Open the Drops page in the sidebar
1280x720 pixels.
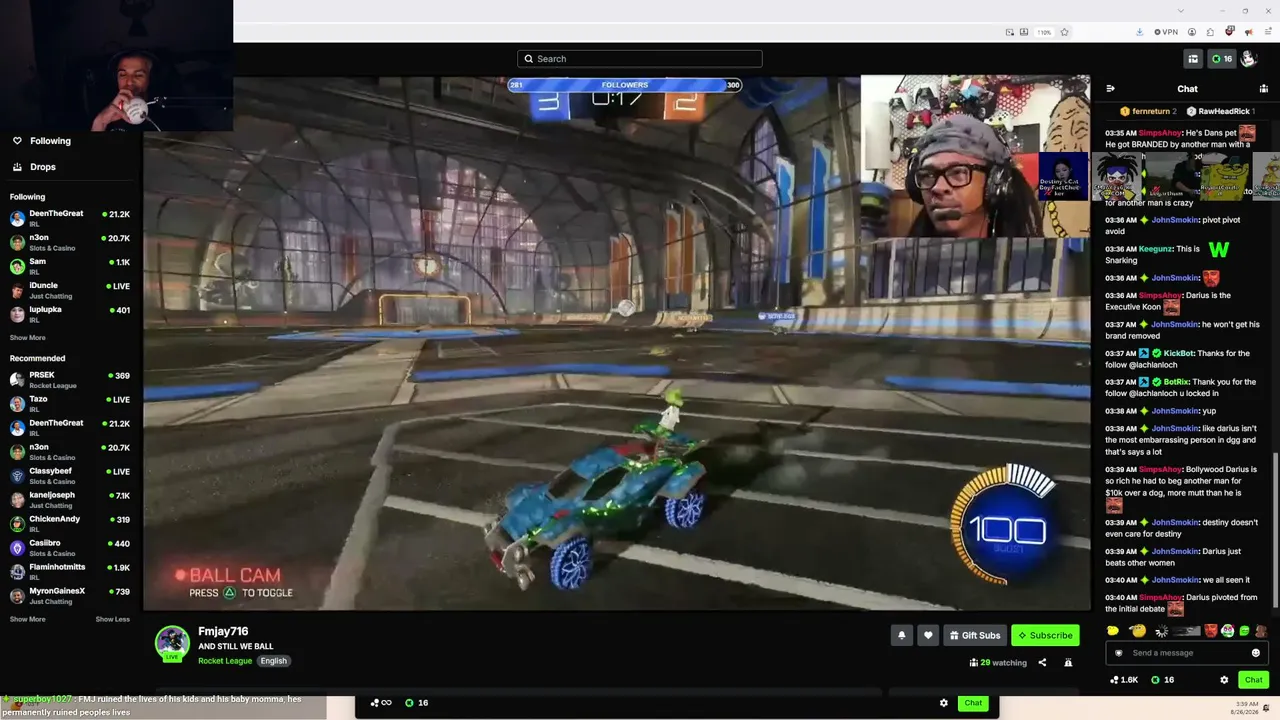click(34, 167)
